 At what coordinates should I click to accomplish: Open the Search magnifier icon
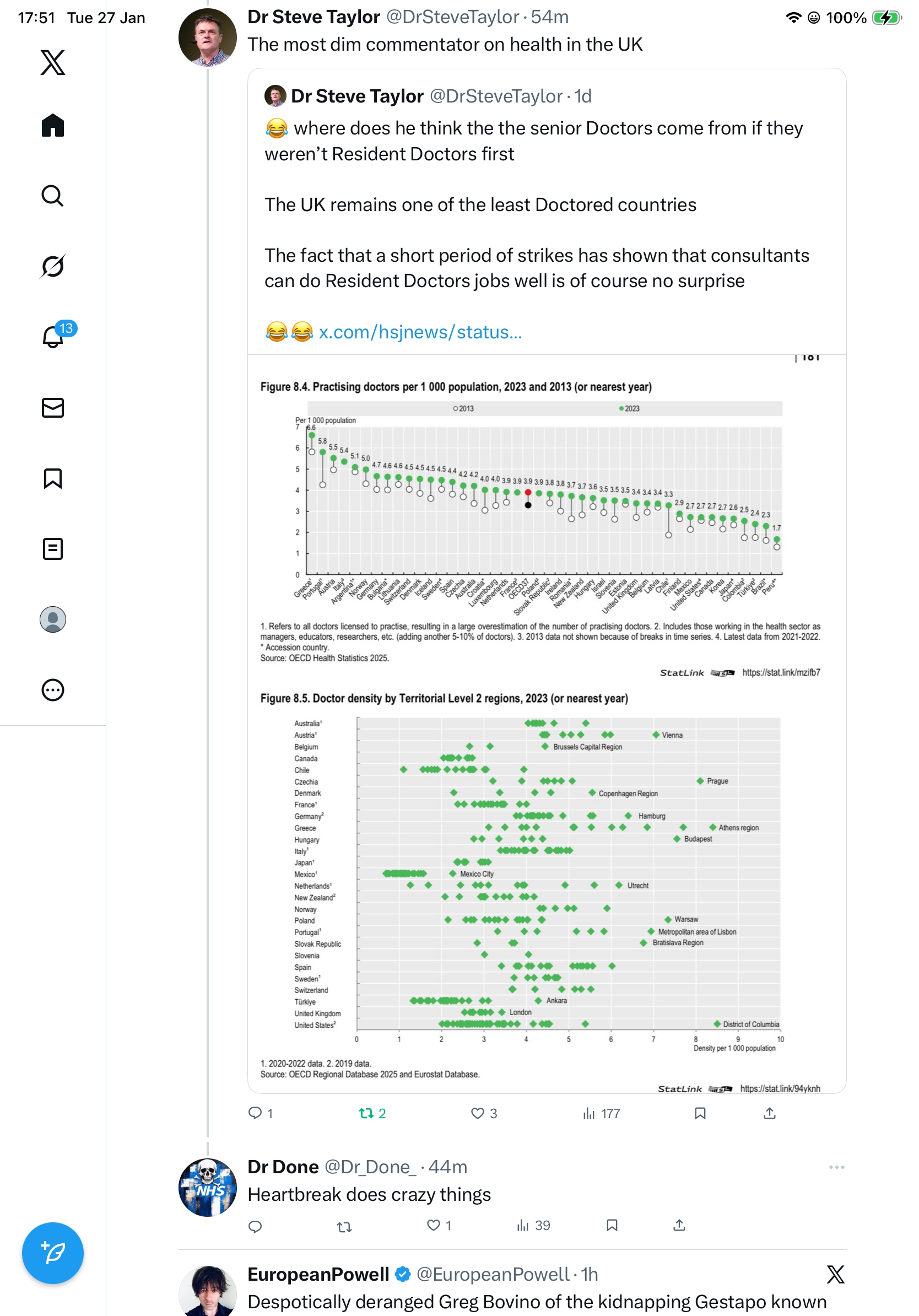coord(53,196)
